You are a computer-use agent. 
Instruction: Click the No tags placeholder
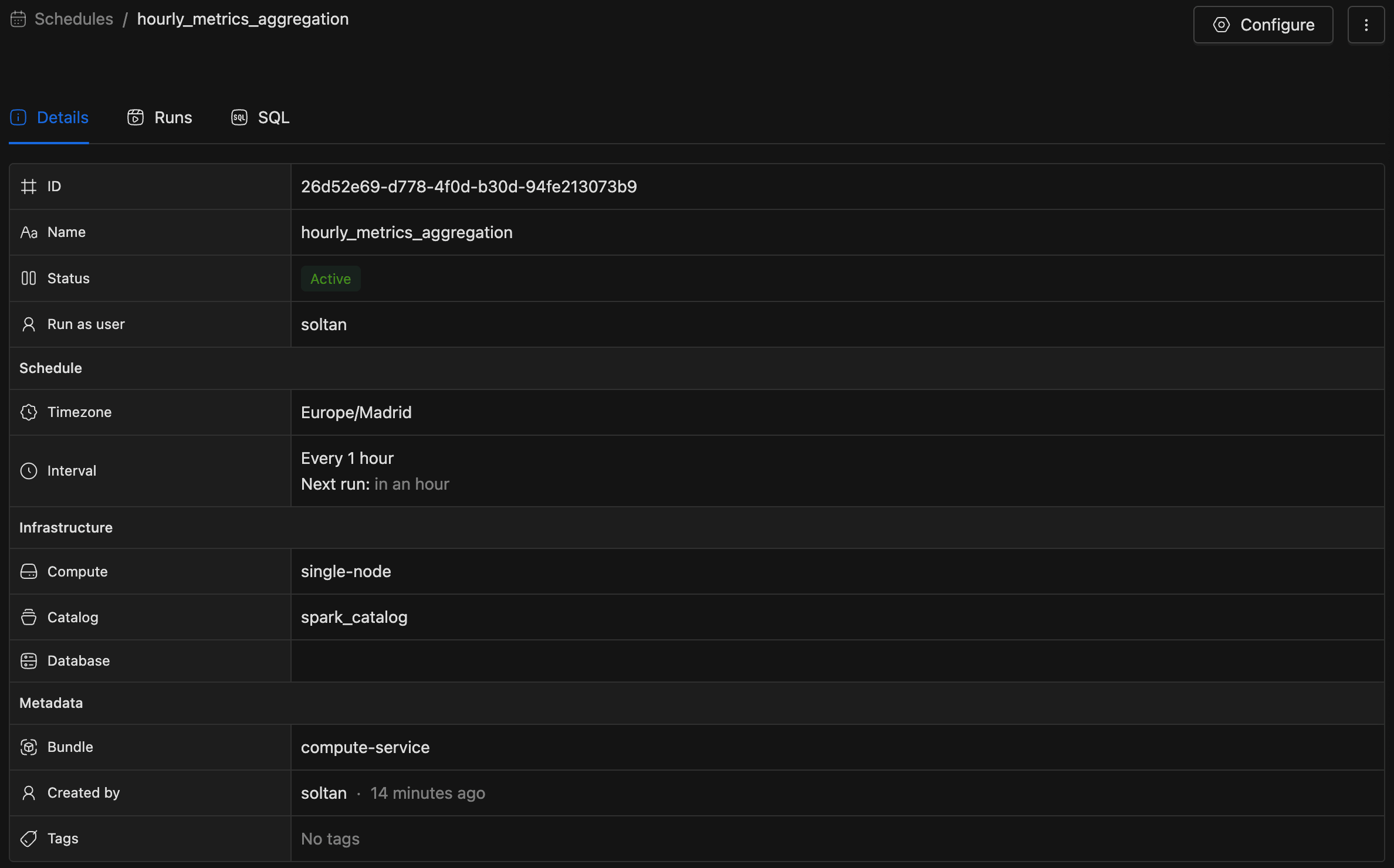[330, 839]
